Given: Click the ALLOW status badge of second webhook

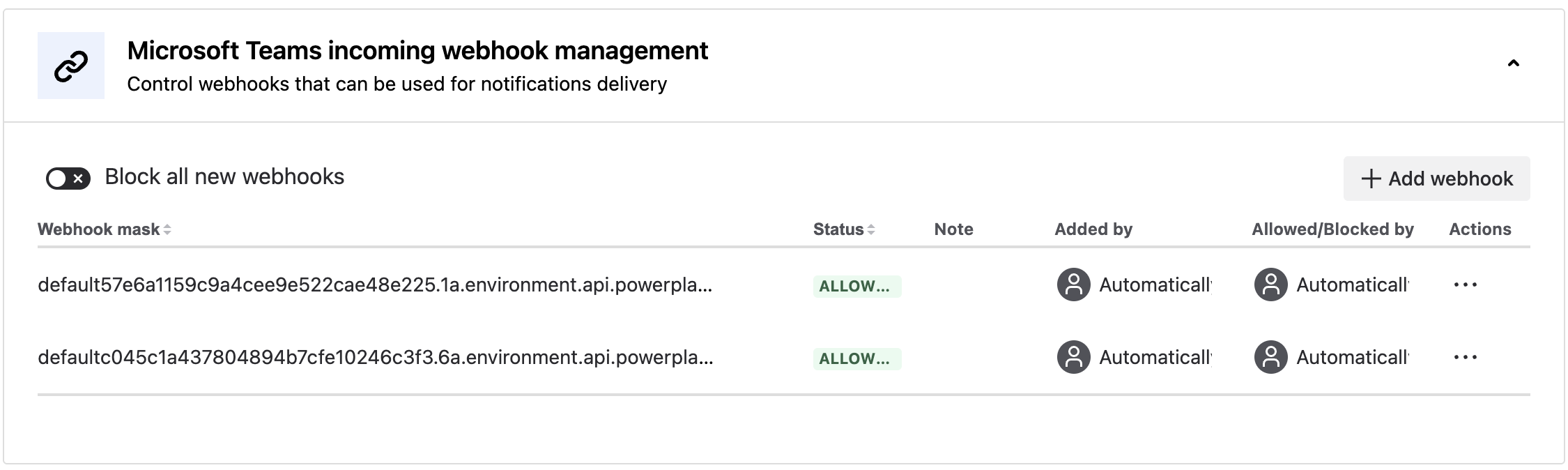Looking at the screenshot, I should [856, 358].
